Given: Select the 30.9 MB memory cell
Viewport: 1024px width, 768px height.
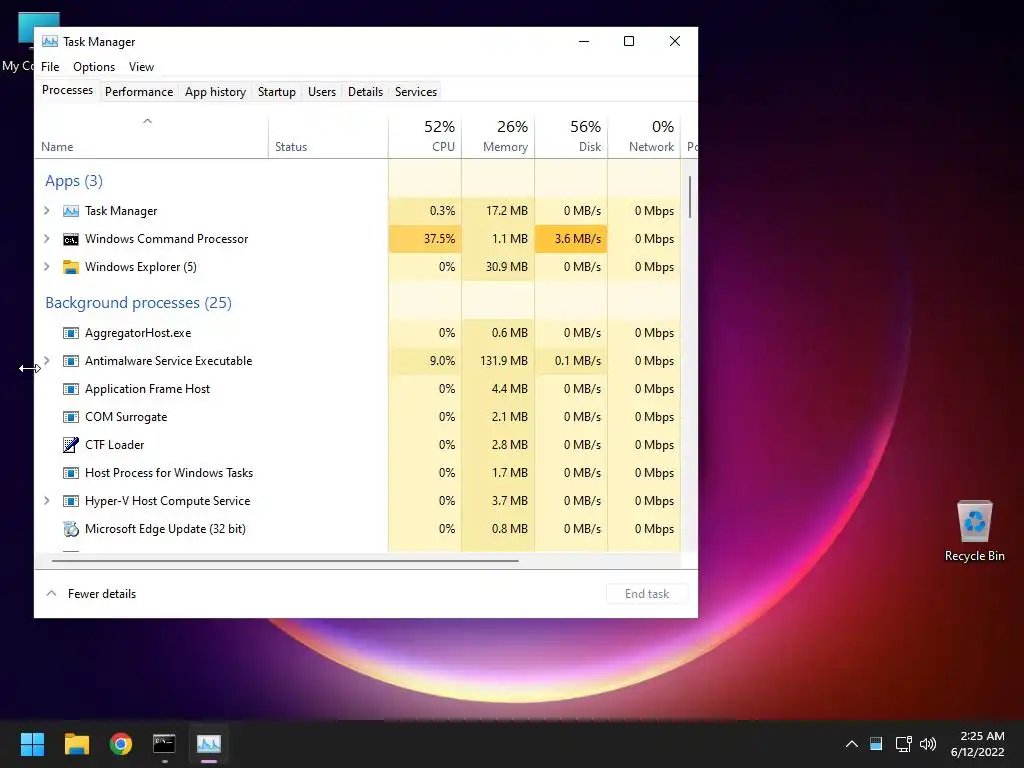Looking at the screenshot, I should pos(498,267).
